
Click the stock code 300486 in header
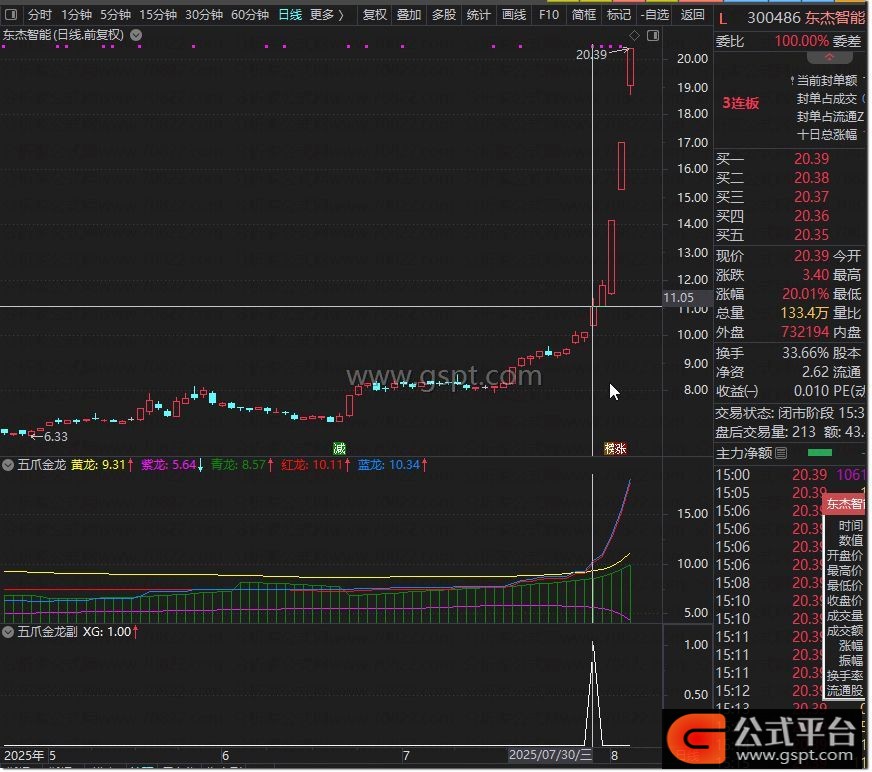[776, 18]
